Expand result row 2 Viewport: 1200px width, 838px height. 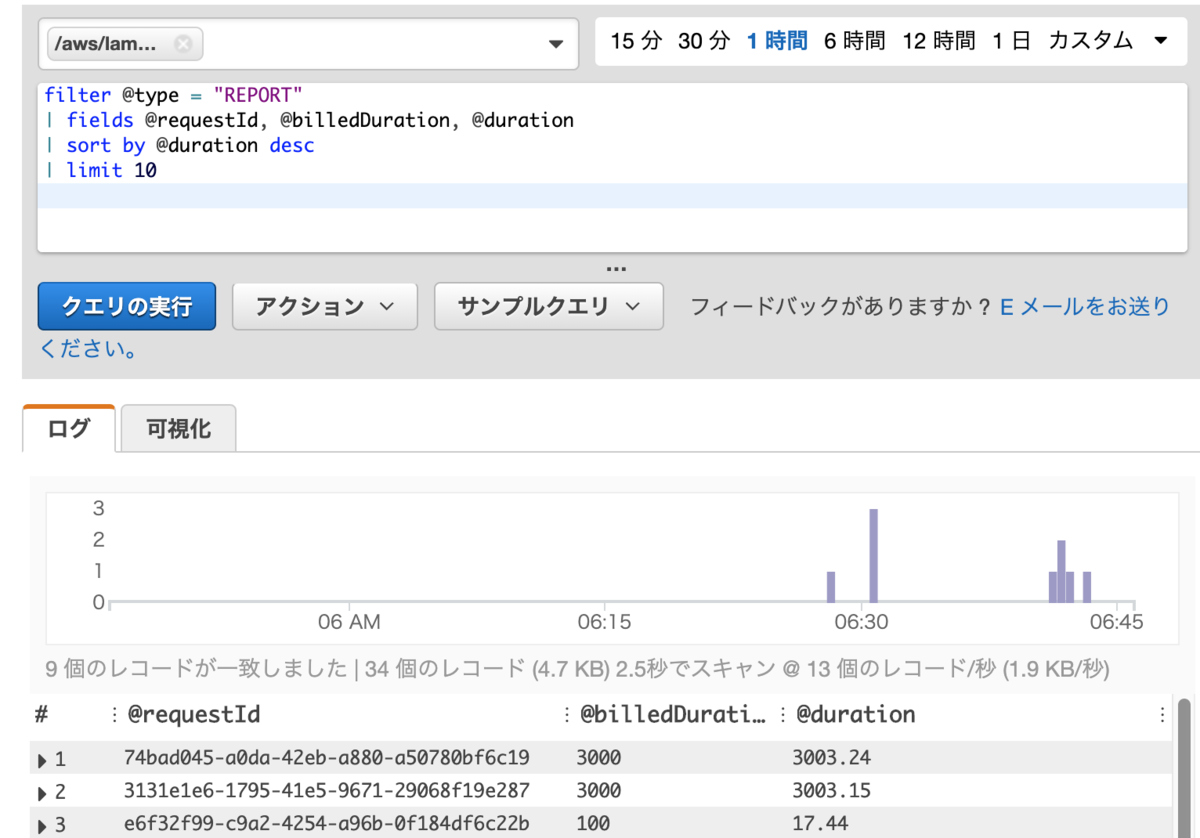tap(43, 794)
